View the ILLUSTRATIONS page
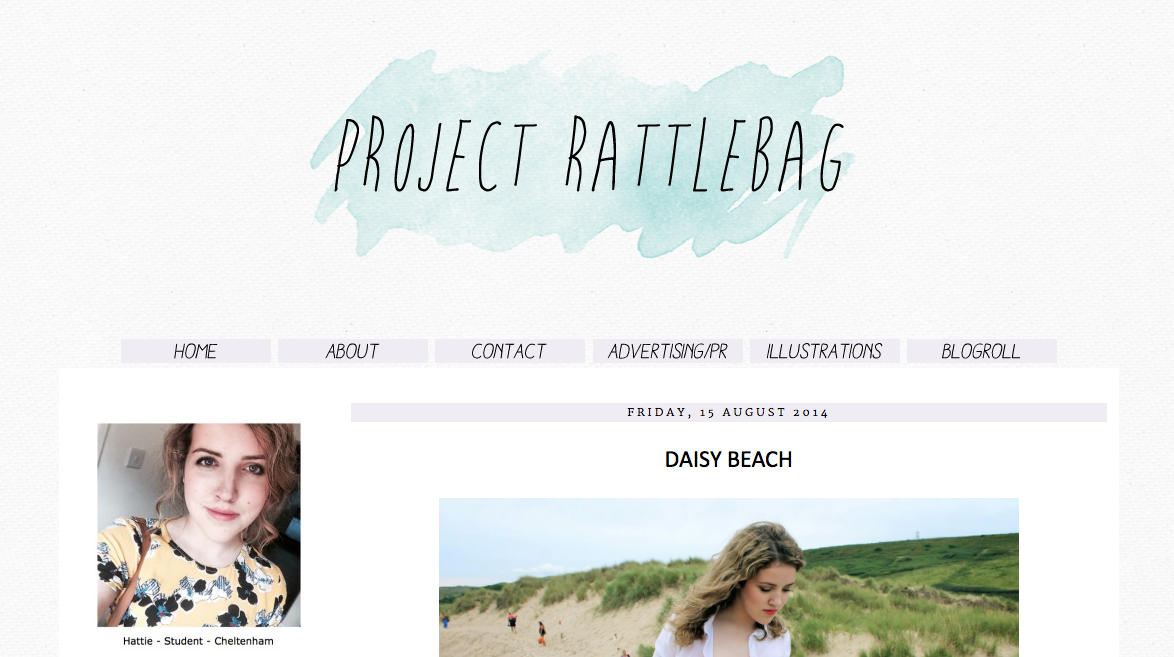The image size is (1174, 657). tap(824, 351)
